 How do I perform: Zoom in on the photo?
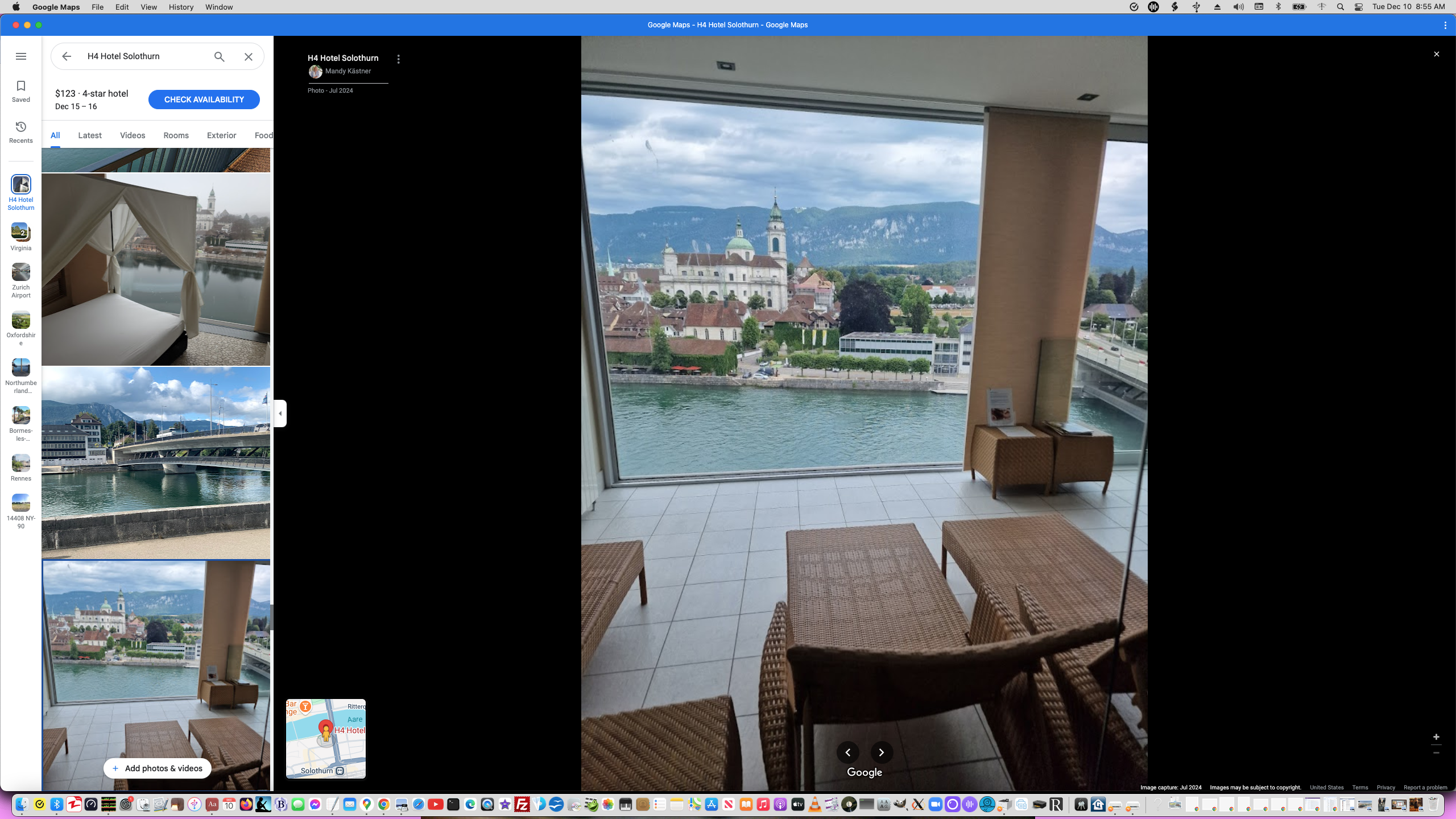click(x=1436, y=737)
